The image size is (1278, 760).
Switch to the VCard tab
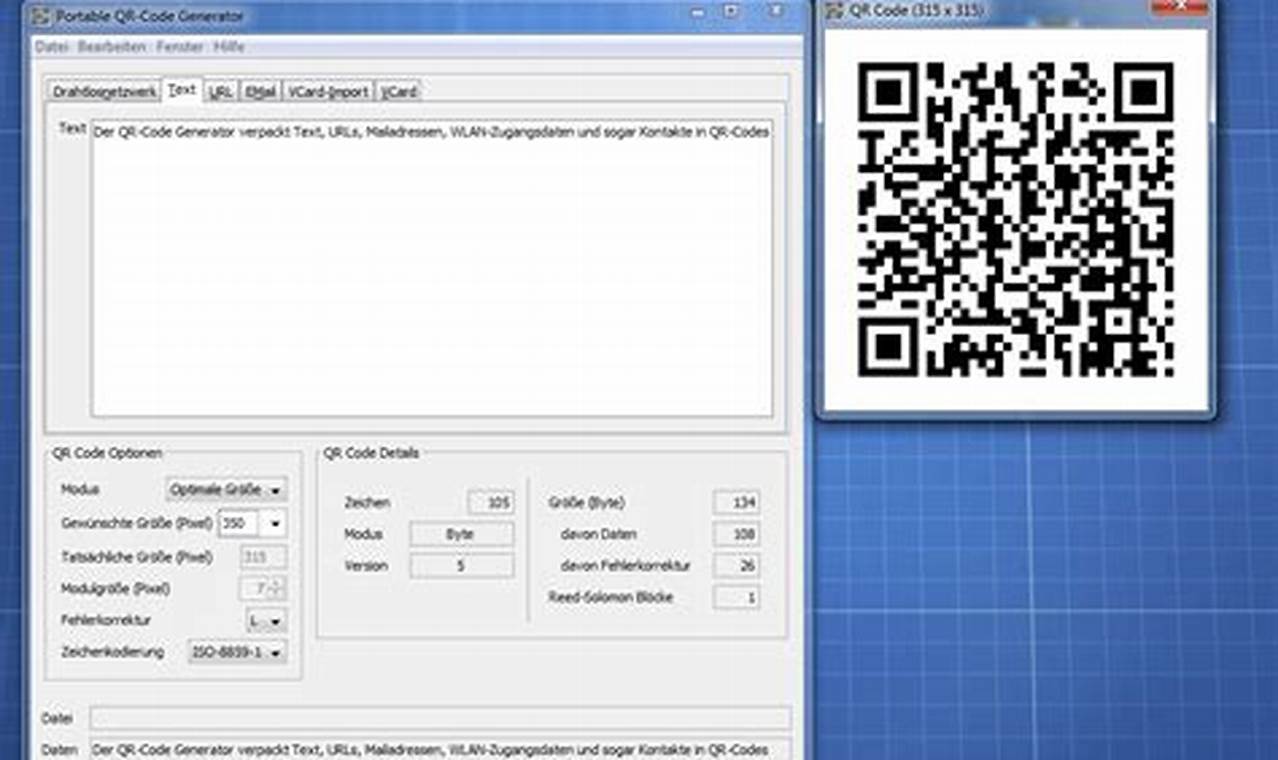point(398,90)
